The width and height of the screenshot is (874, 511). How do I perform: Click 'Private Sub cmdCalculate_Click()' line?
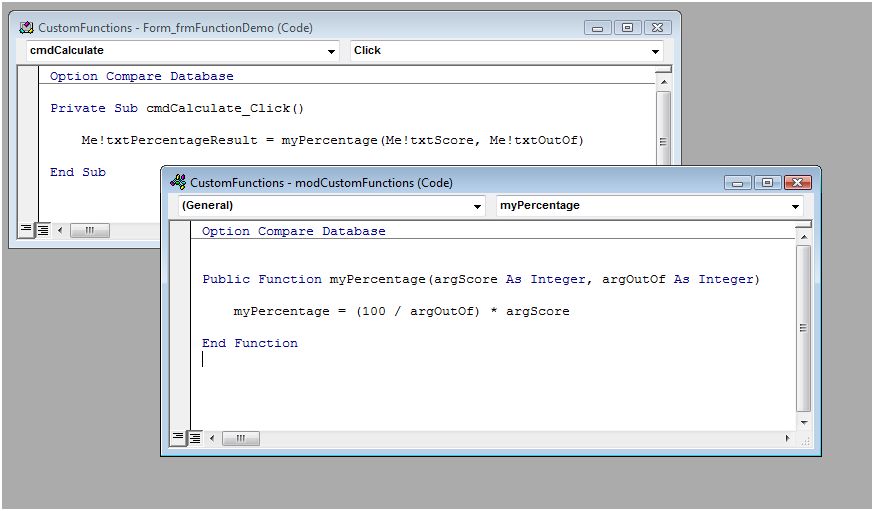pos(177,108)
